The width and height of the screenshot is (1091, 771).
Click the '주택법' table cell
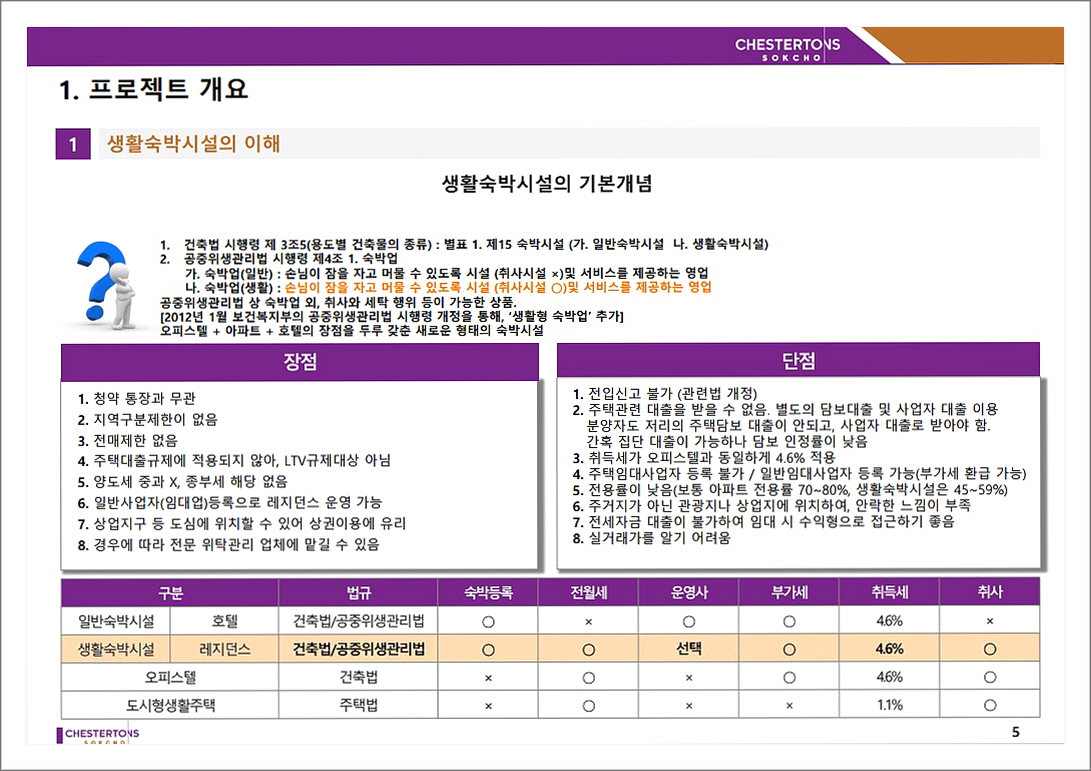pos(358,705)
